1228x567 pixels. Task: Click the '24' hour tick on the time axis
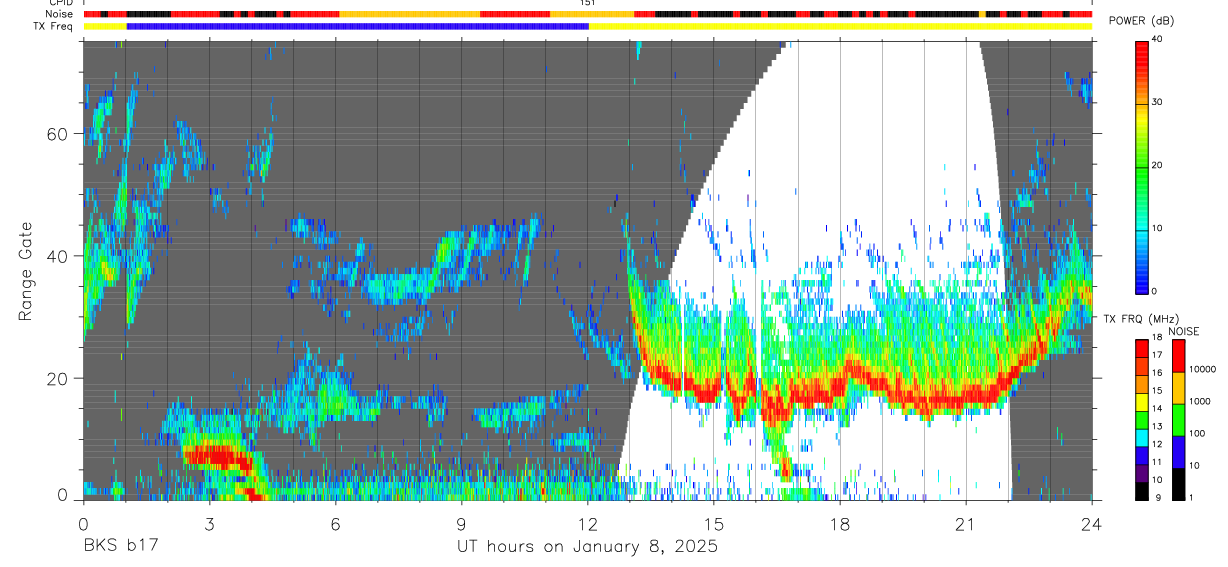(1092, 523)
